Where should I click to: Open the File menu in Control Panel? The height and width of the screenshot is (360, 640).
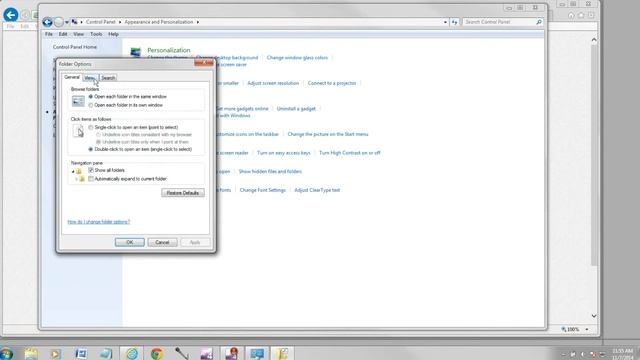pos(49,34)
